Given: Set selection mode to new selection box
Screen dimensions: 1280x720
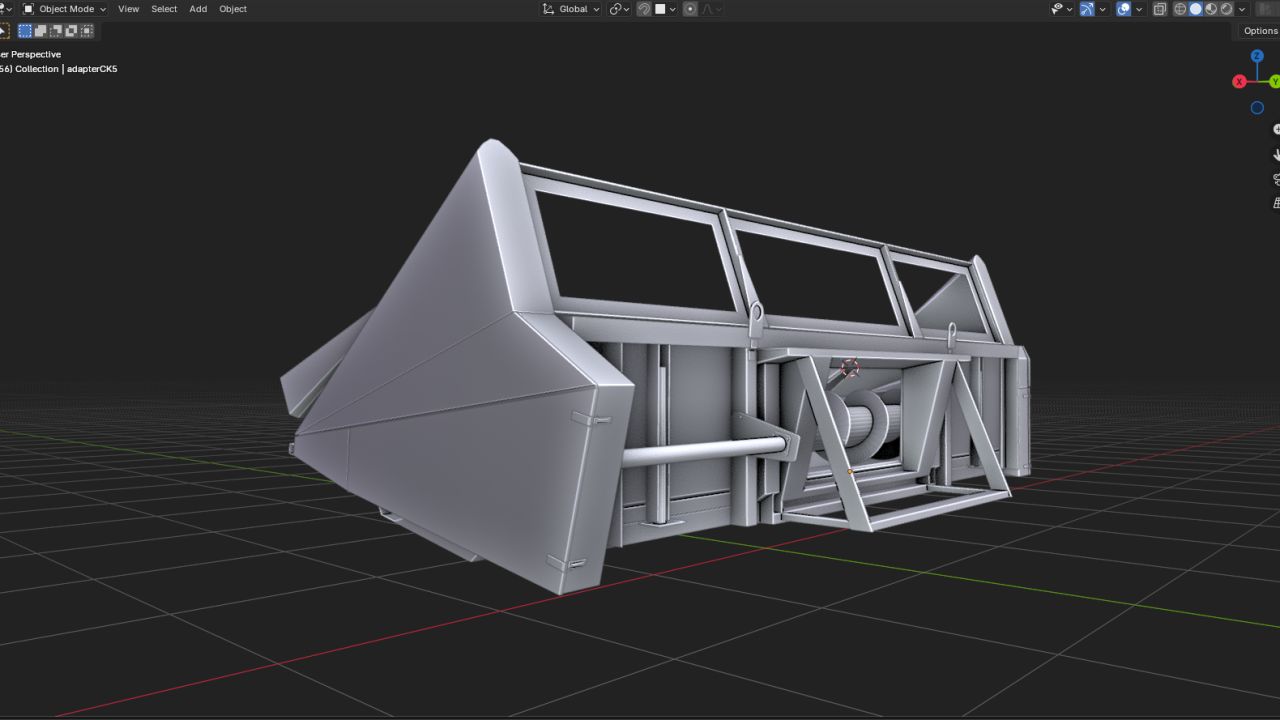Looking at the screenshot, I should coord(25,31).
